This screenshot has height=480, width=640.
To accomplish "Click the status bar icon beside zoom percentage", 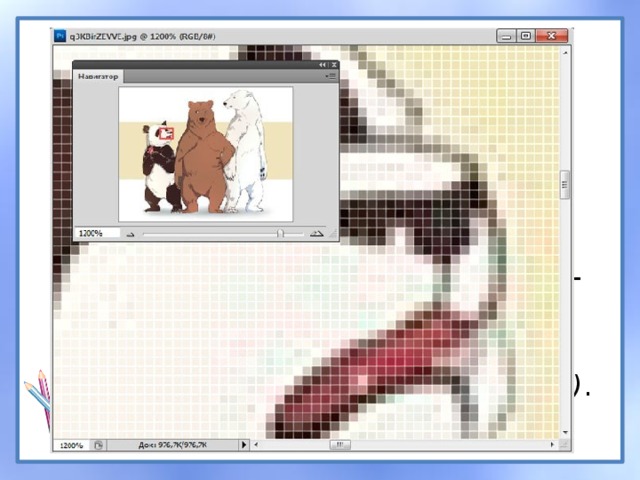I will point(99,445).
